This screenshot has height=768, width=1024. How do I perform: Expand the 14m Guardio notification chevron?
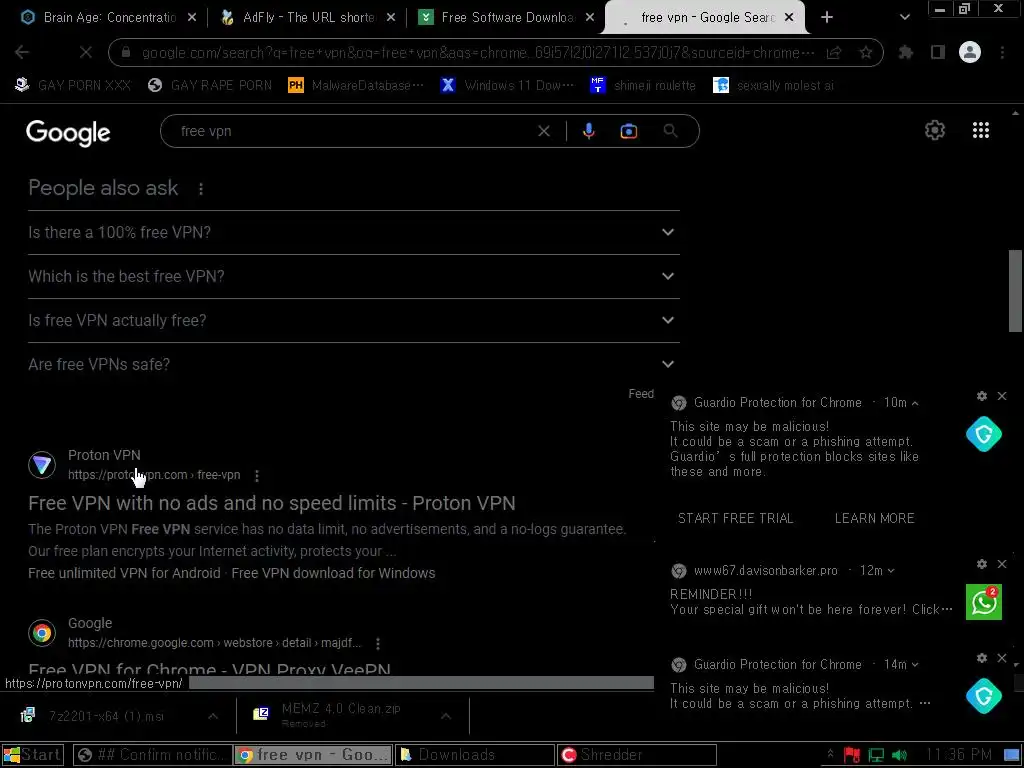915,665
